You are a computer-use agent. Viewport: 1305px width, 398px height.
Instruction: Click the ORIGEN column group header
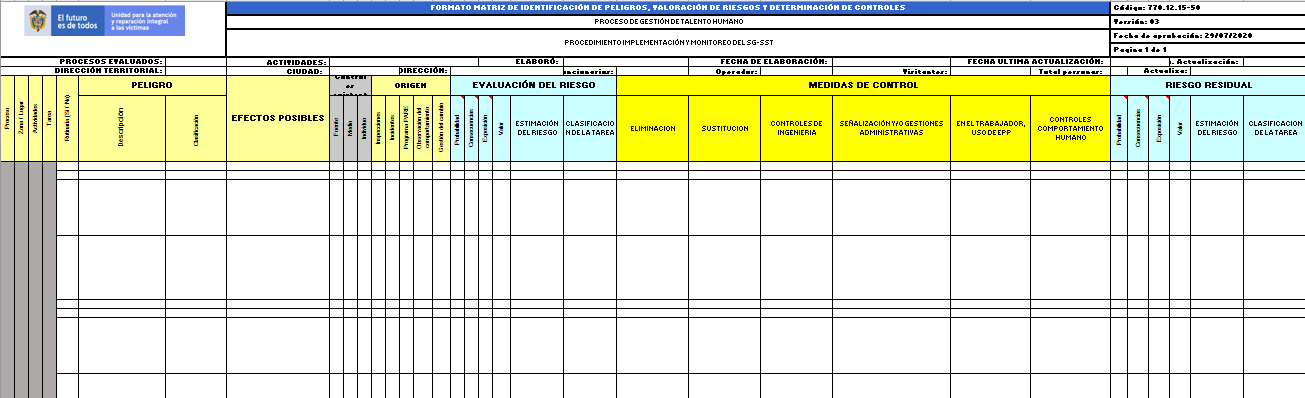[x=410, y=85]
